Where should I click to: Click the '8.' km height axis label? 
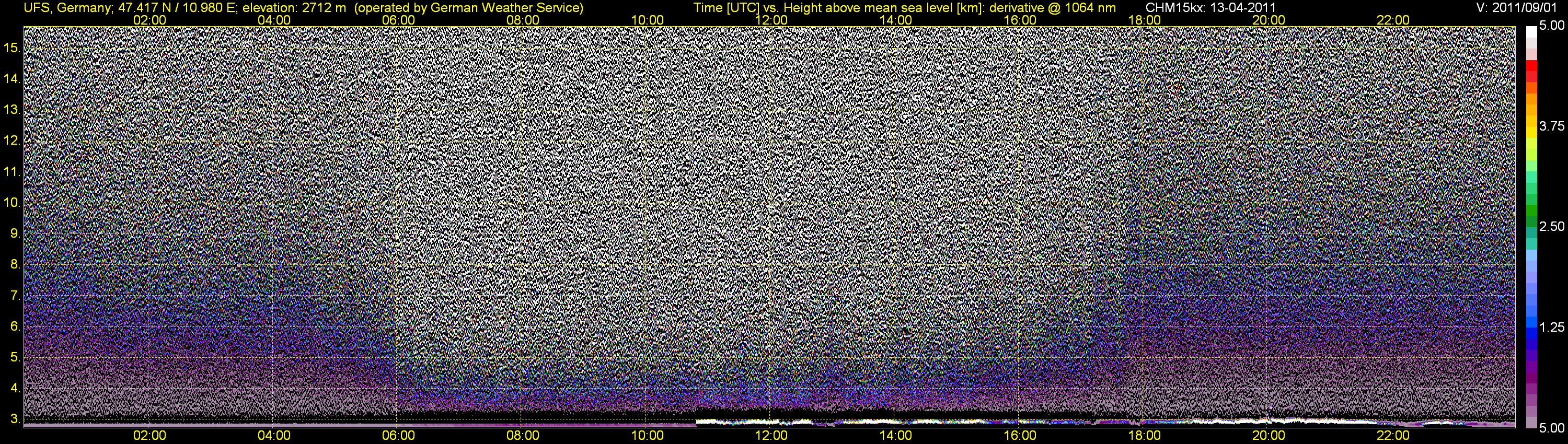pyautogui.click(x=15, y=265)
